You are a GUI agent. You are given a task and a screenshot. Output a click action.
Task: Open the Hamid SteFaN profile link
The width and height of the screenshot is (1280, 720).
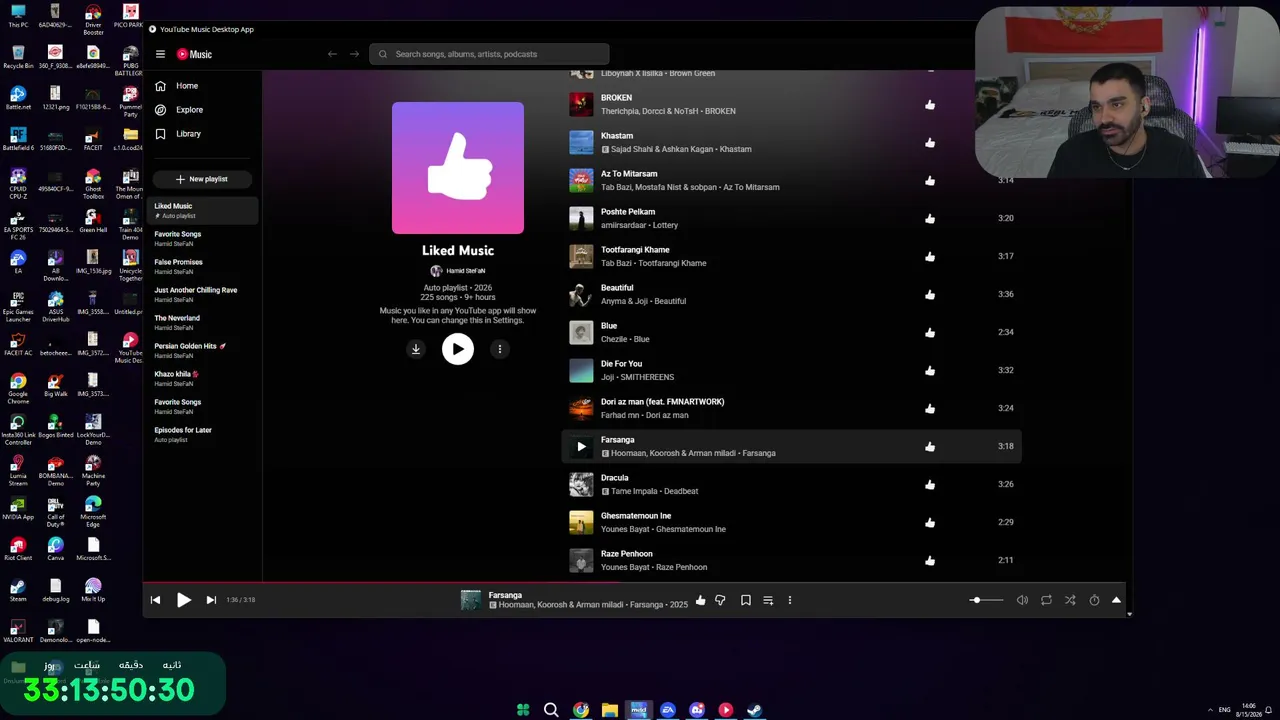tap(458, 271)
